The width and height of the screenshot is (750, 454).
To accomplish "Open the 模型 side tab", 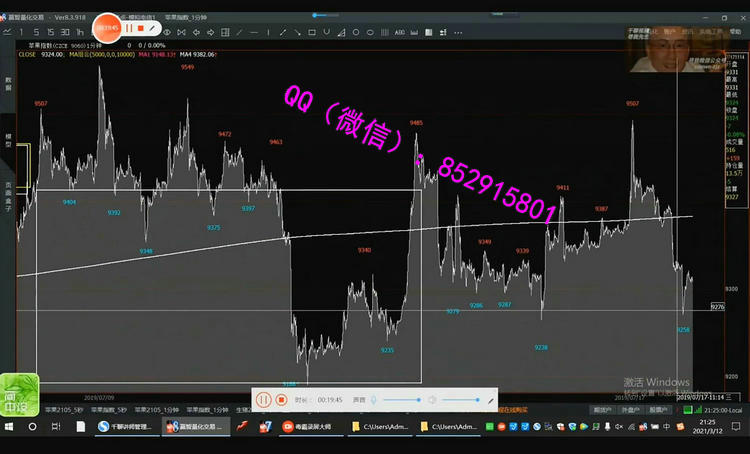I will point(8,143).
